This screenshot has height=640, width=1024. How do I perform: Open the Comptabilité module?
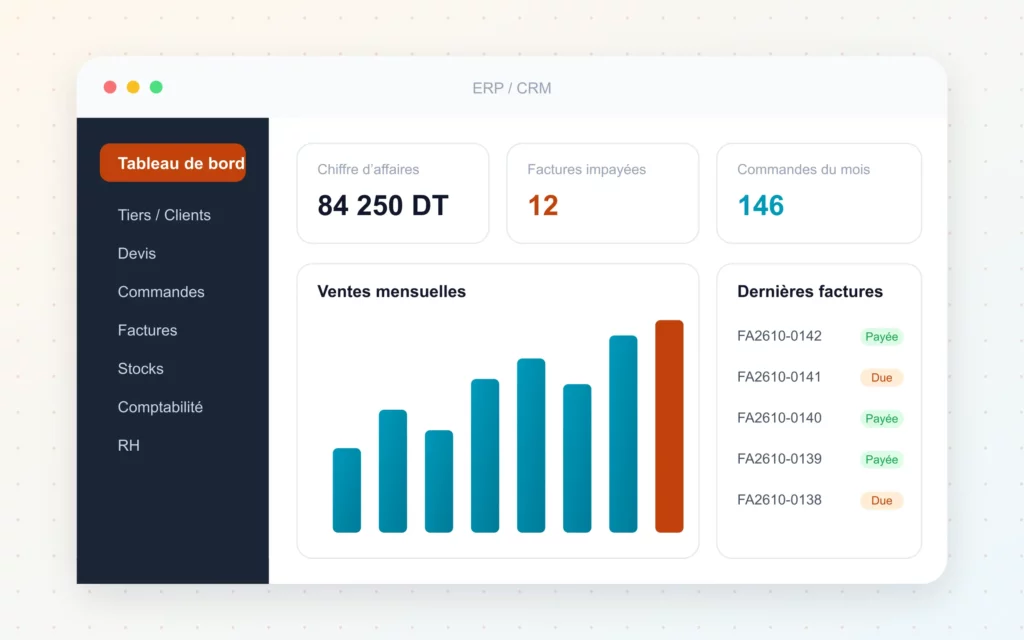pos(160,407)
